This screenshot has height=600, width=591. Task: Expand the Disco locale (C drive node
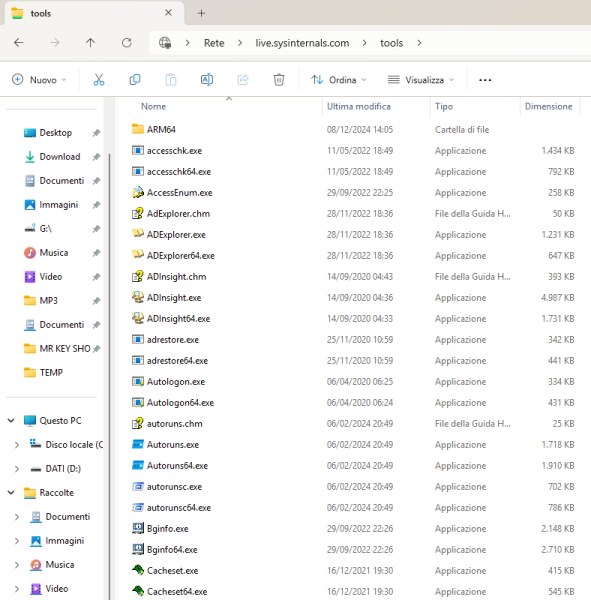[x=17, y=445]
